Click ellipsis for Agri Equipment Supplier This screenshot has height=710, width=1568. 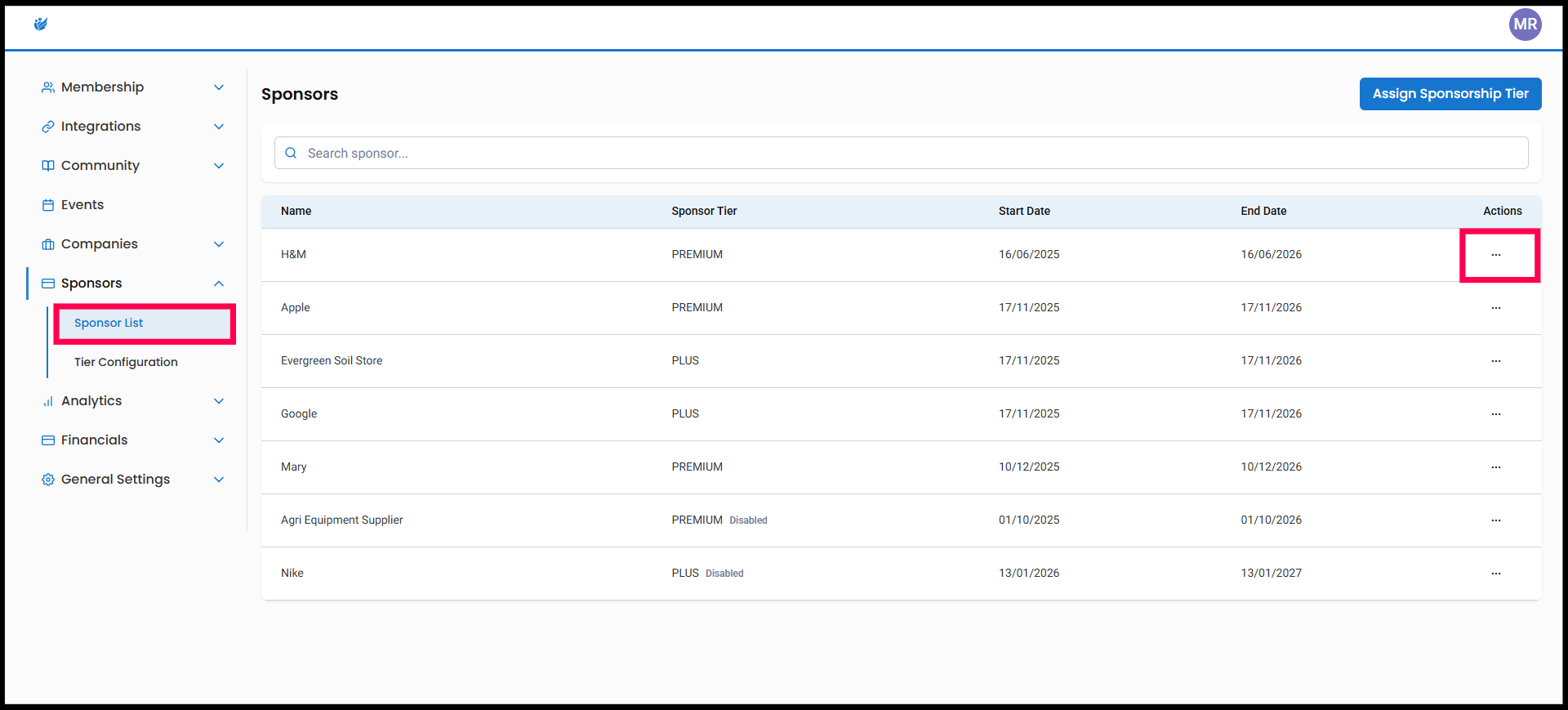pyautogui.click(x=1495, y=520)
